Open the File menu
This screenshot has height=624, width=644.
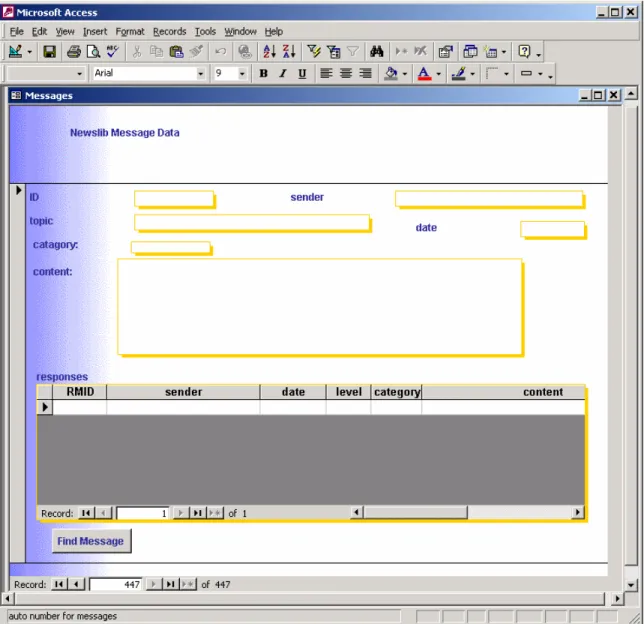coord(16,32)
